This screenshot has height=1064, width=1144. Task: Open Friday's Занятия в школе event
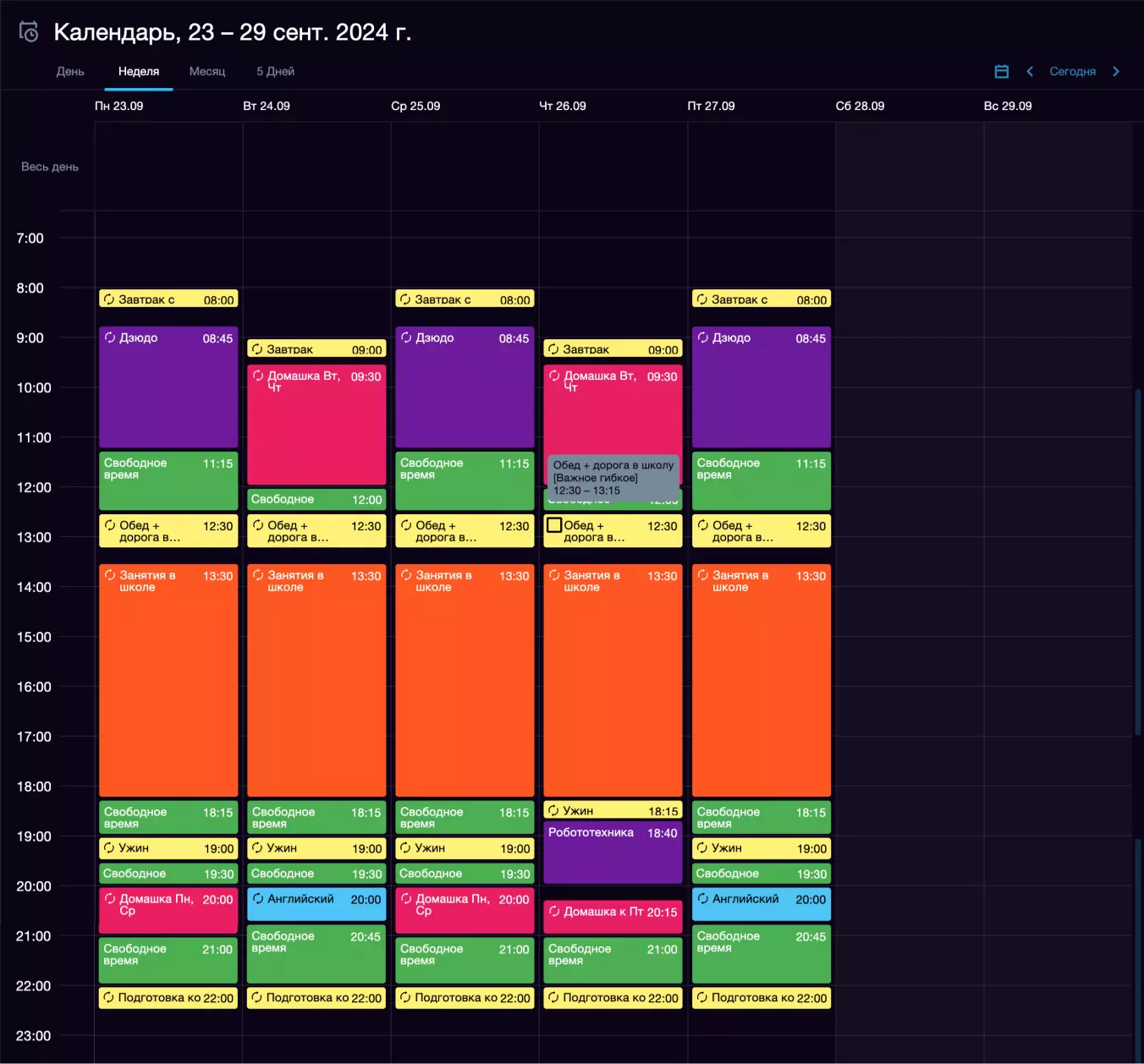pos(762,680)
